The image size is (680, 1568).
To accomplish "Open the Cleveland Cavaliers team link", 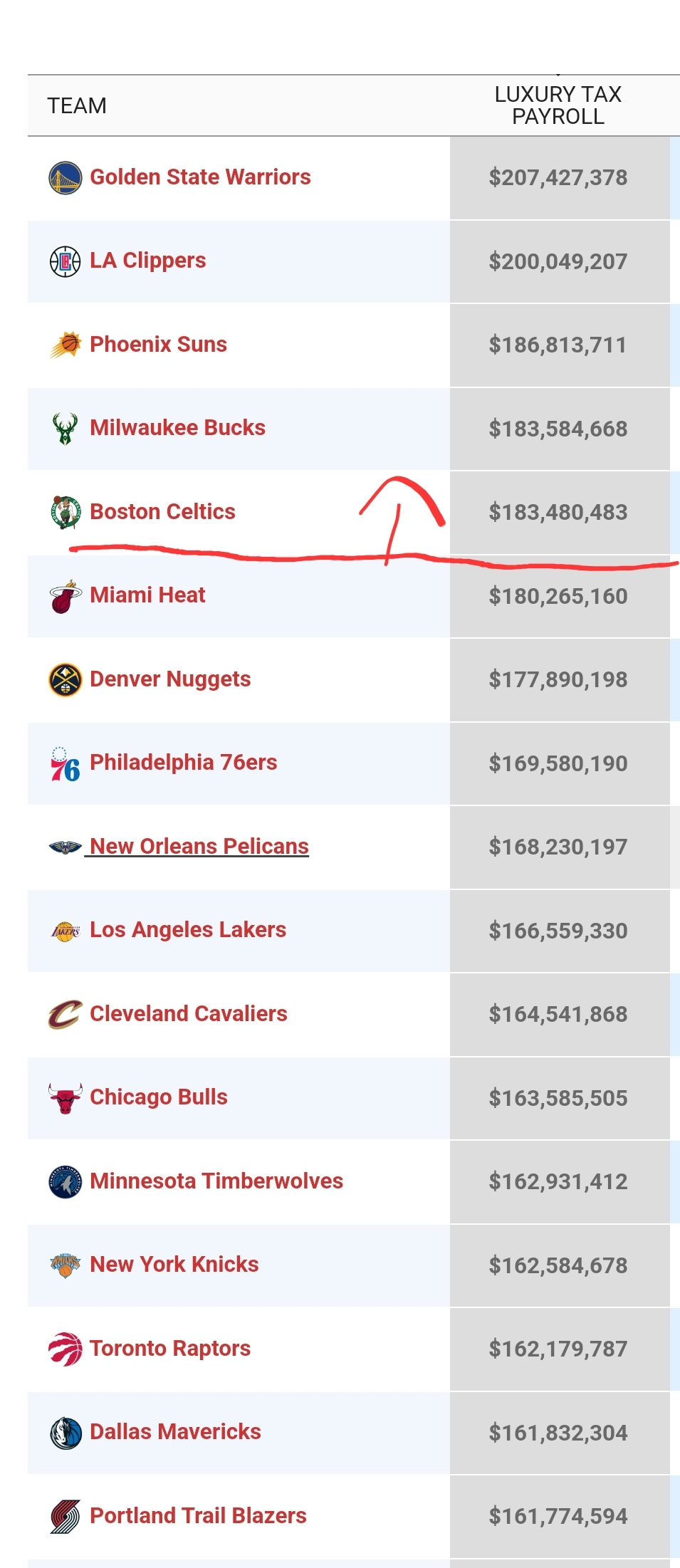I will [189, 1014].
